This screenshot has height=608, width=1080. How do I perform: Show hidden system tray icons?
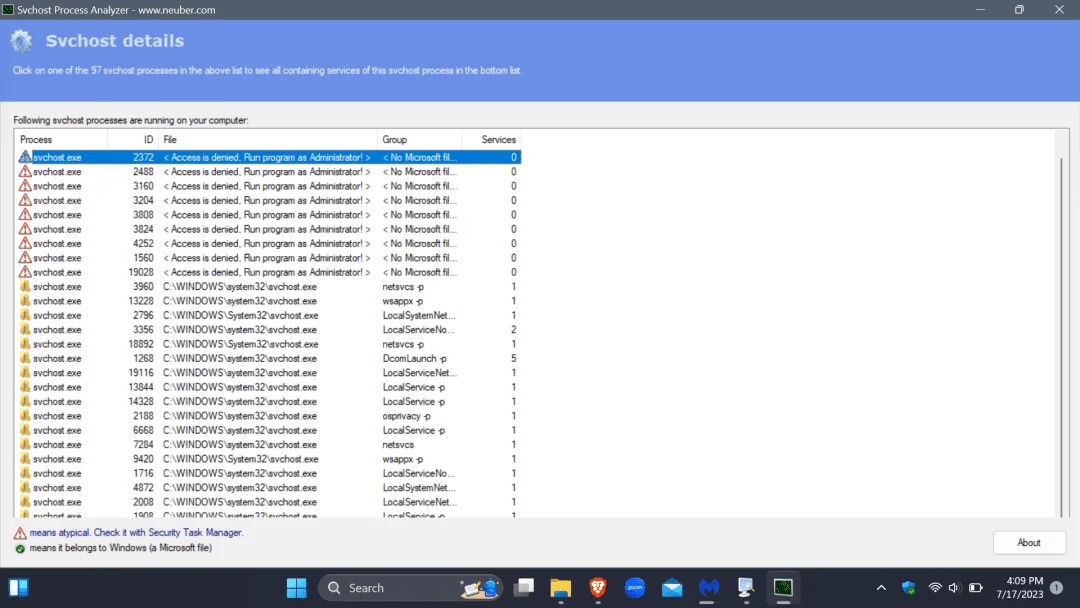[x=881, y=588]
